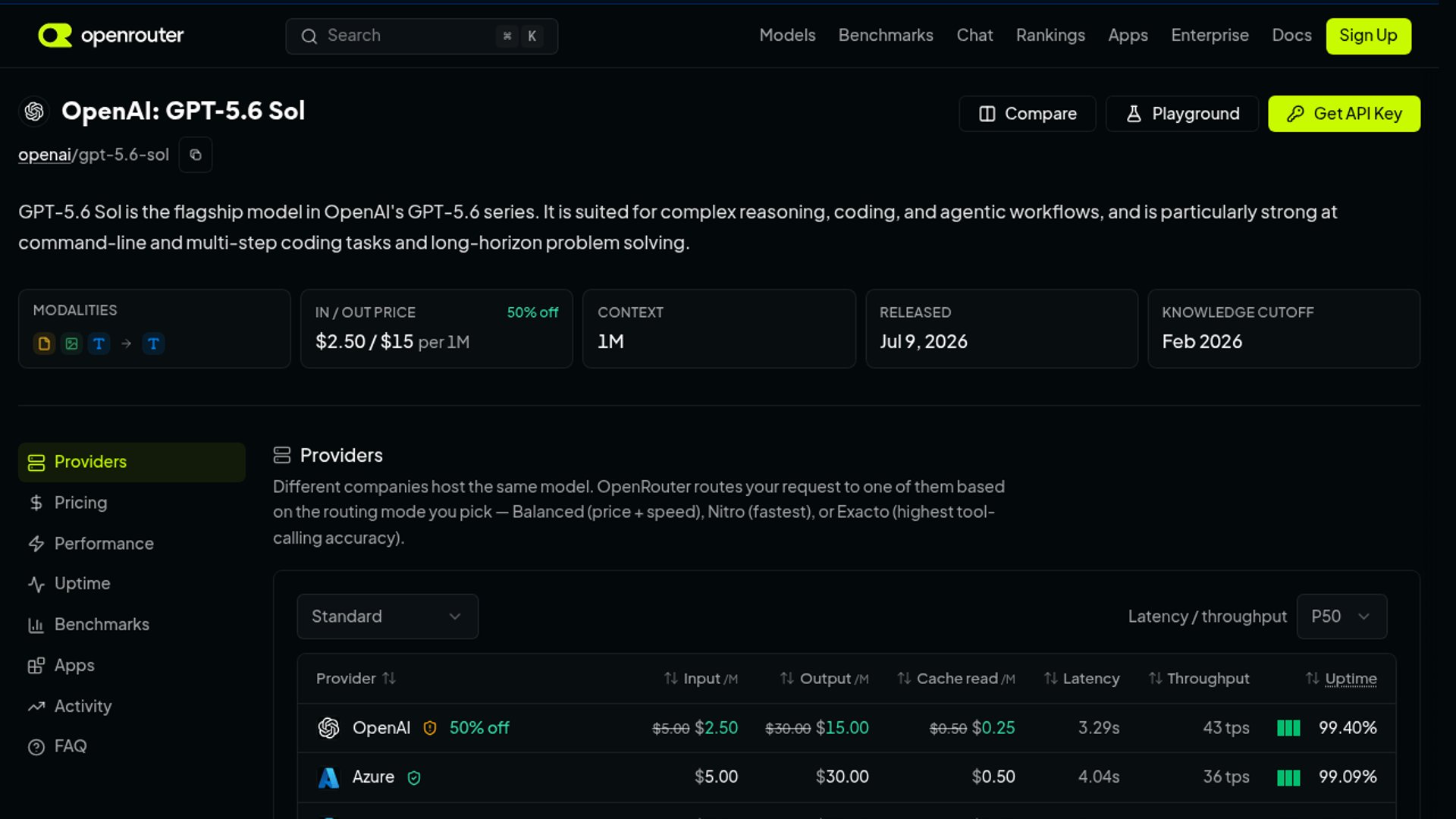Click the OpenAI logo in the provider row
This screenshot has width=1456, height=819.
point(328,728)
